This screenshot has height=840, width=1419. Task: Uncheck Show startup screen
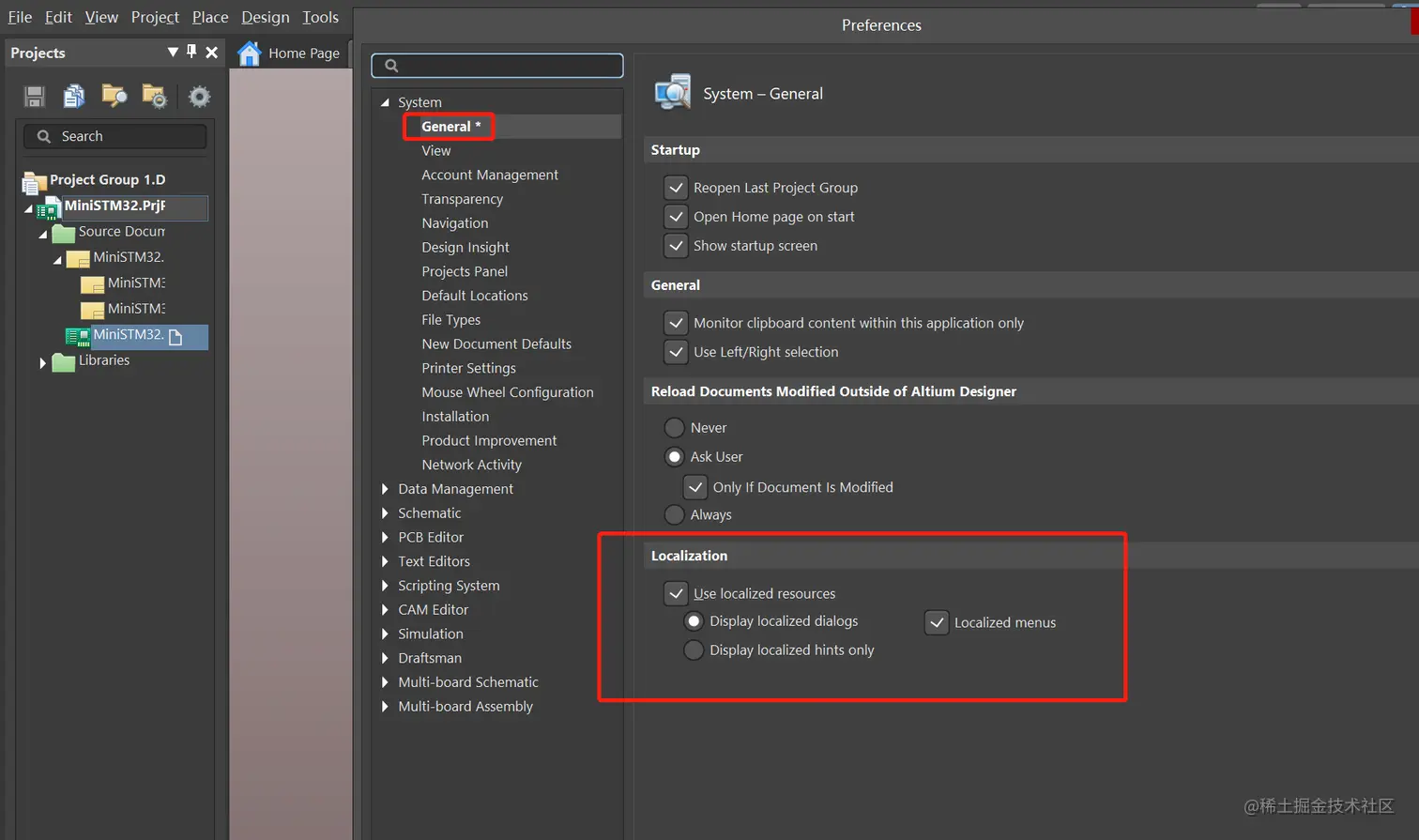(676, 246)
